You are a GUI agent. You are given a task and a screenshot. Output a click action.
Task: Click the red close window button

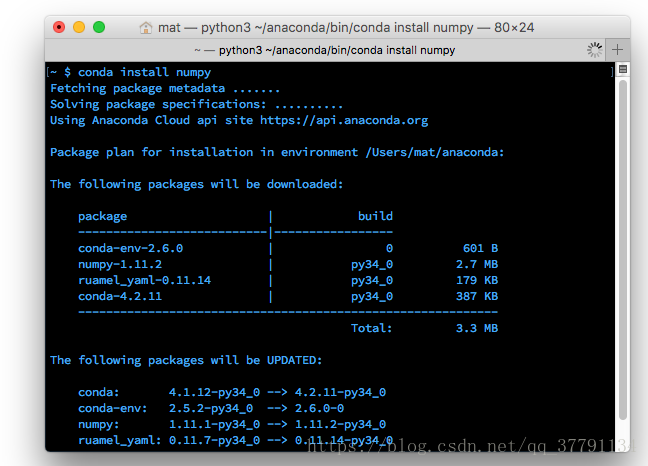point(59,27)
